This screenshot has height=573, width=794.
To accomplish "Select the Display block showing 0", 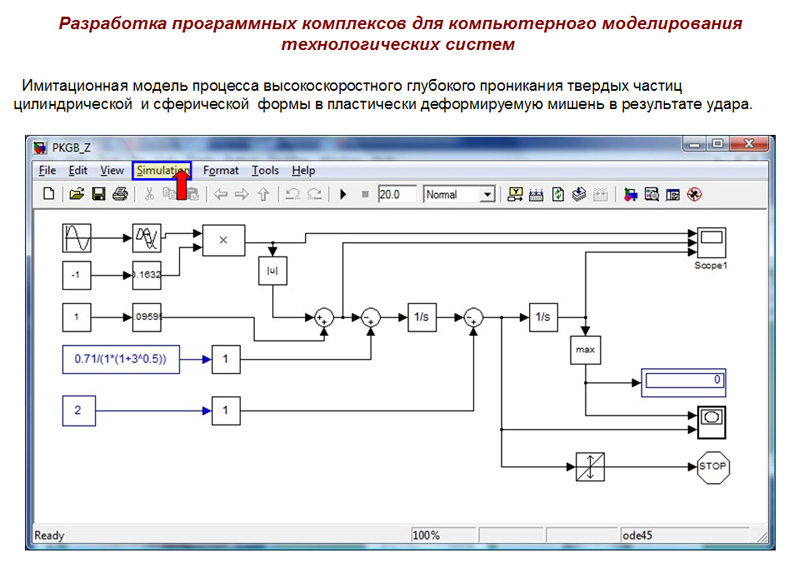I will (x=684, y=383).
